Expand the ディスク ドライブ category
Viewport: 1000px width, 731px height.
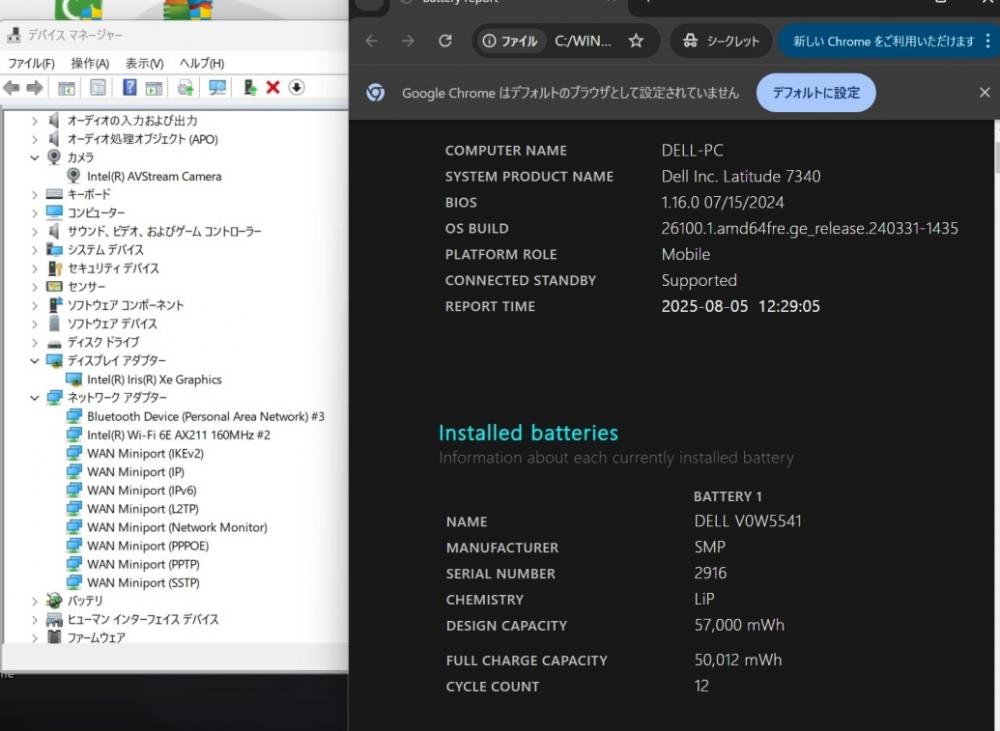pyautogui.click(x=35, y=343)
